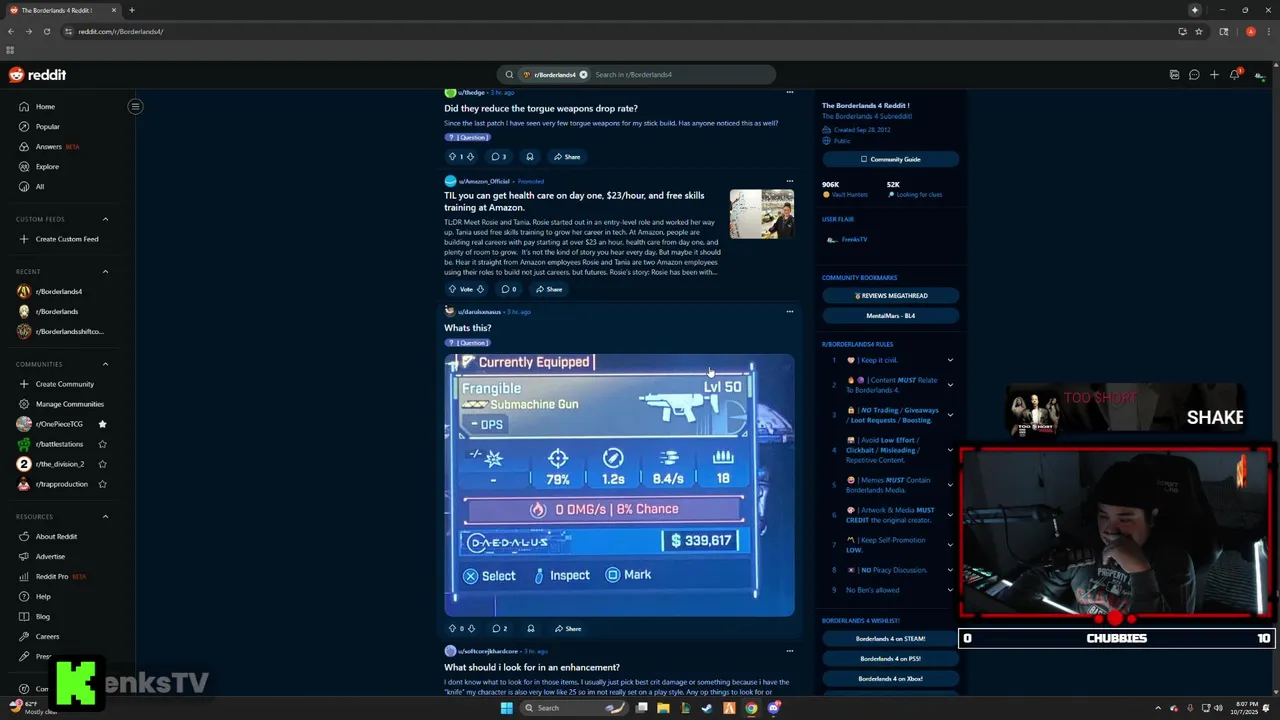Open Borderlands 4 on STEAM! link

(x=890, y=639)
